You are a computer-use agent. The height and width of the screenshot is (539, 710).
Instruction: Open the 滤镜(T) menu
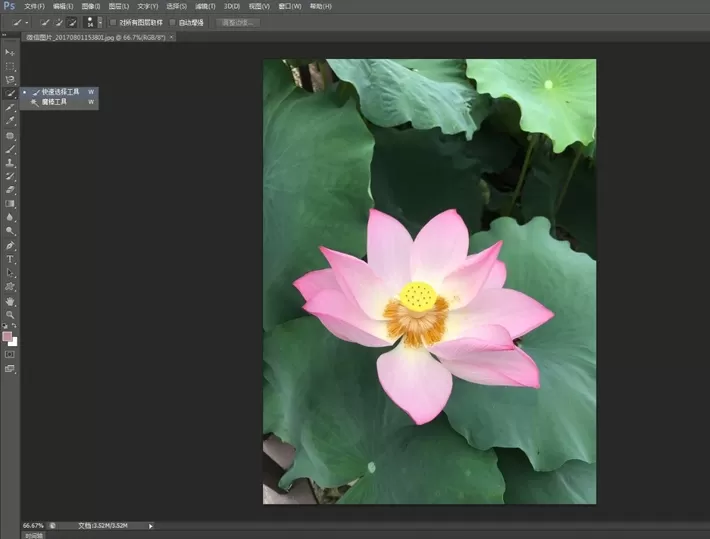[205, 6]
